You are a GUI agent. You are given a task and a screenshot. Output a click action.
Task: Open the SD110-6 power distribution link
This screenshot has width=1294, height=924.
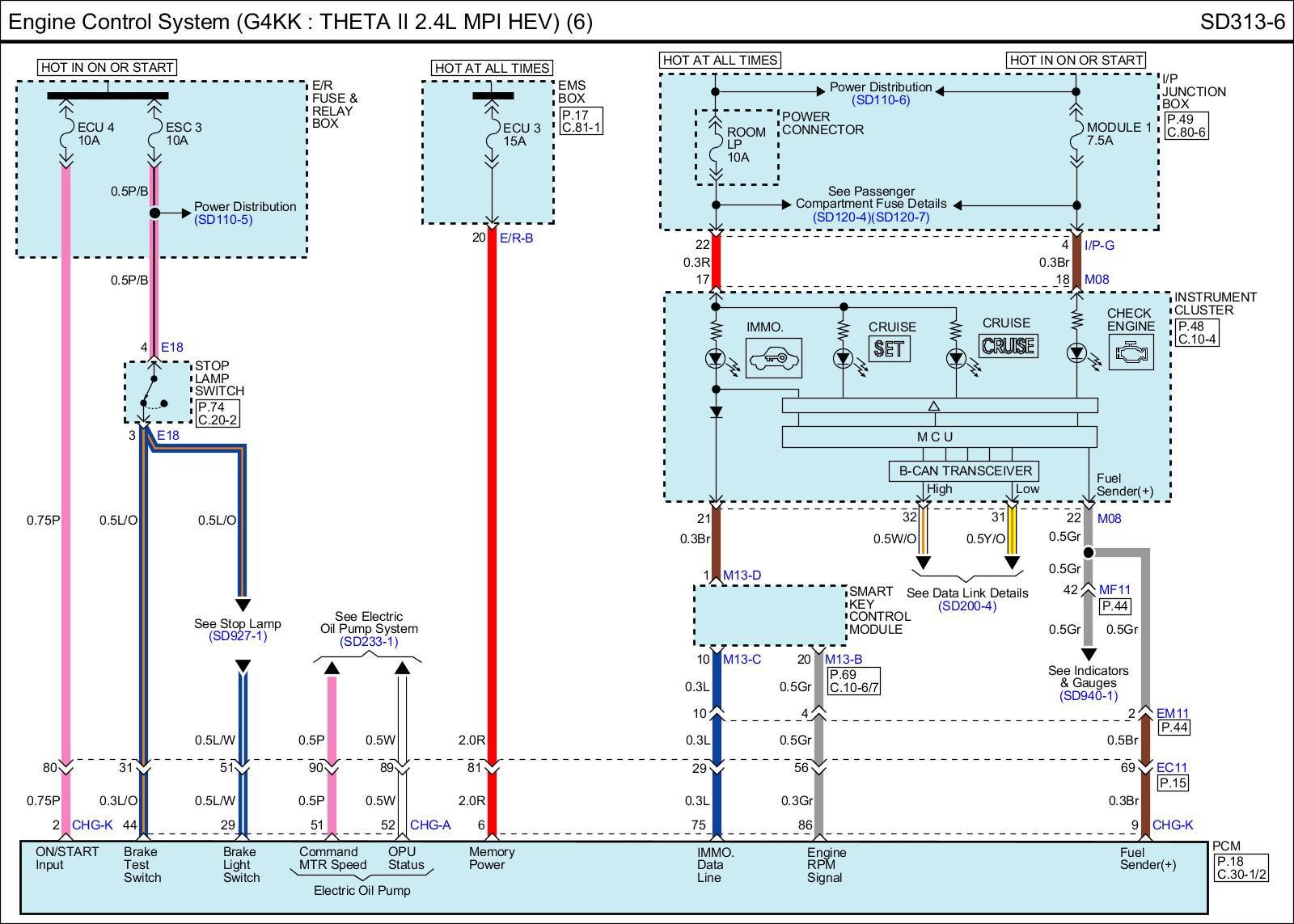[x=881, y=100]
